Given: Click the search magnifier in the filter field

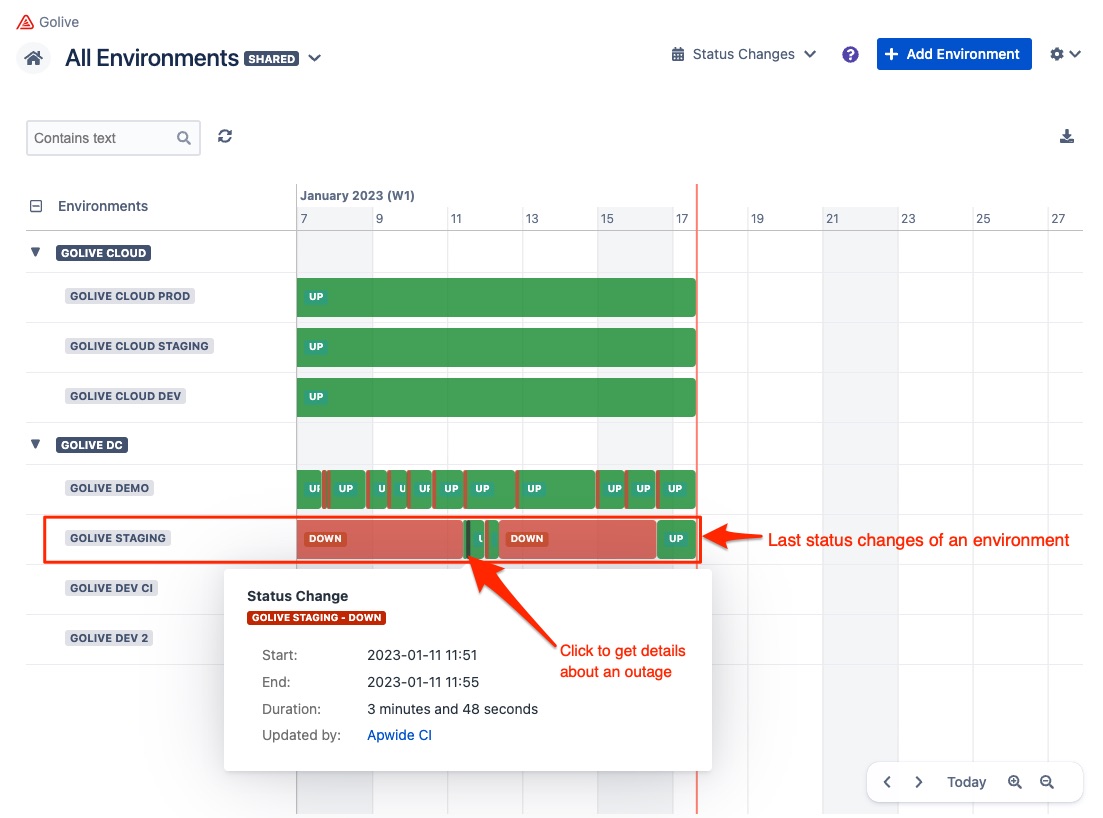Looking at the screenshot, I should click(x=182, y=137).
